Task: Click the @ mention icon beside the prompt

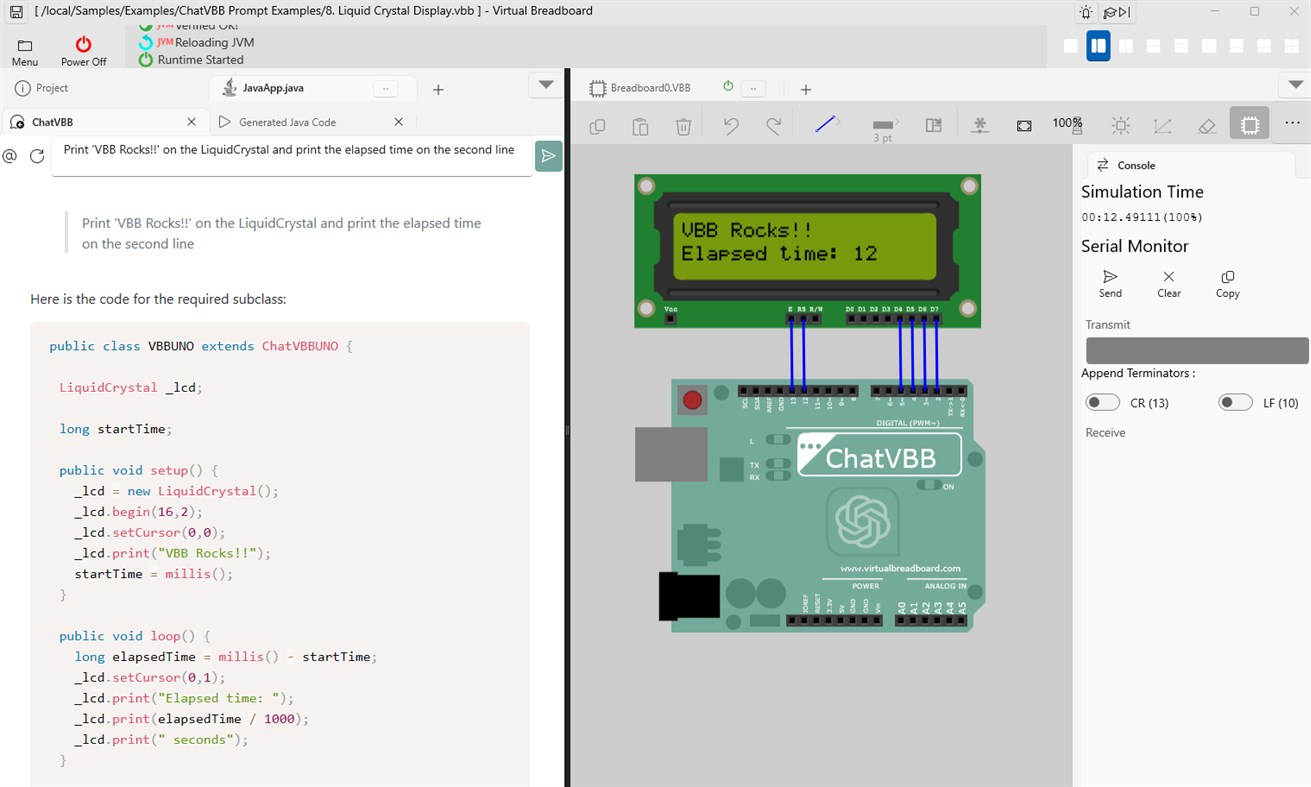Action: [9, 156]
